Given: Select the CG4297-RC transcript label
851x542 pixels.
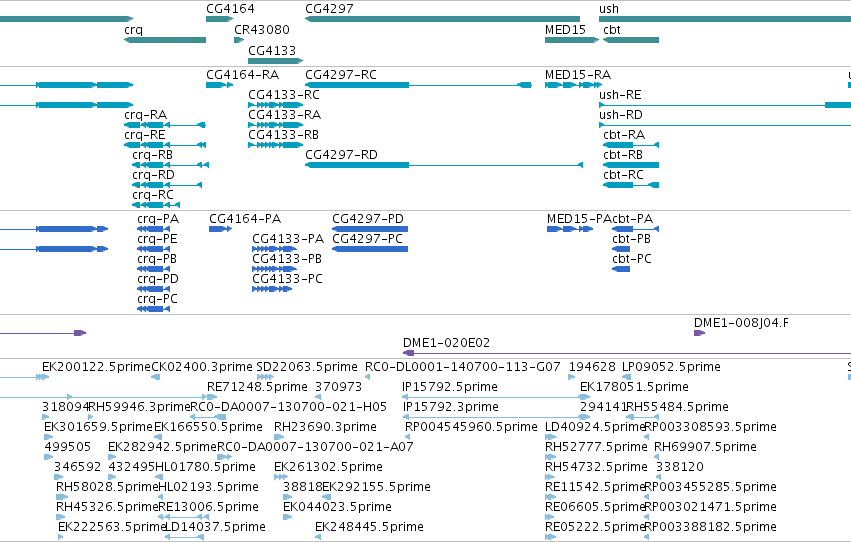Looking at the screenshot, I should click(x=341, y=74).
